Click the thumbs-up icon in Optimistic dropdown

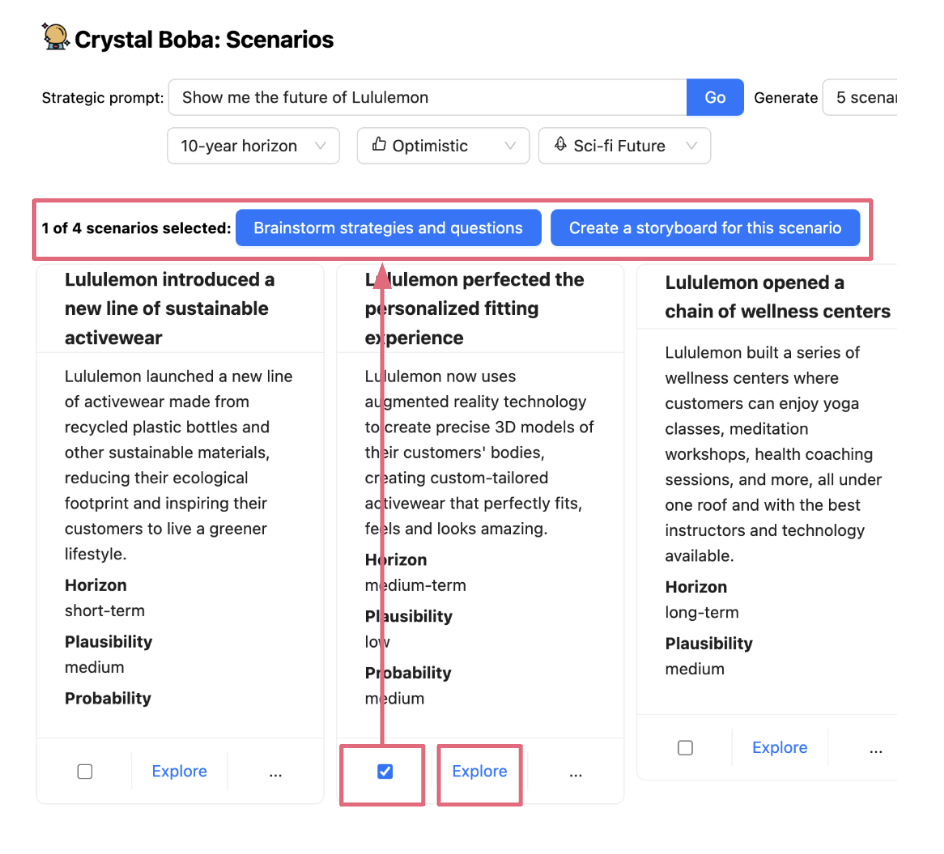379,145
